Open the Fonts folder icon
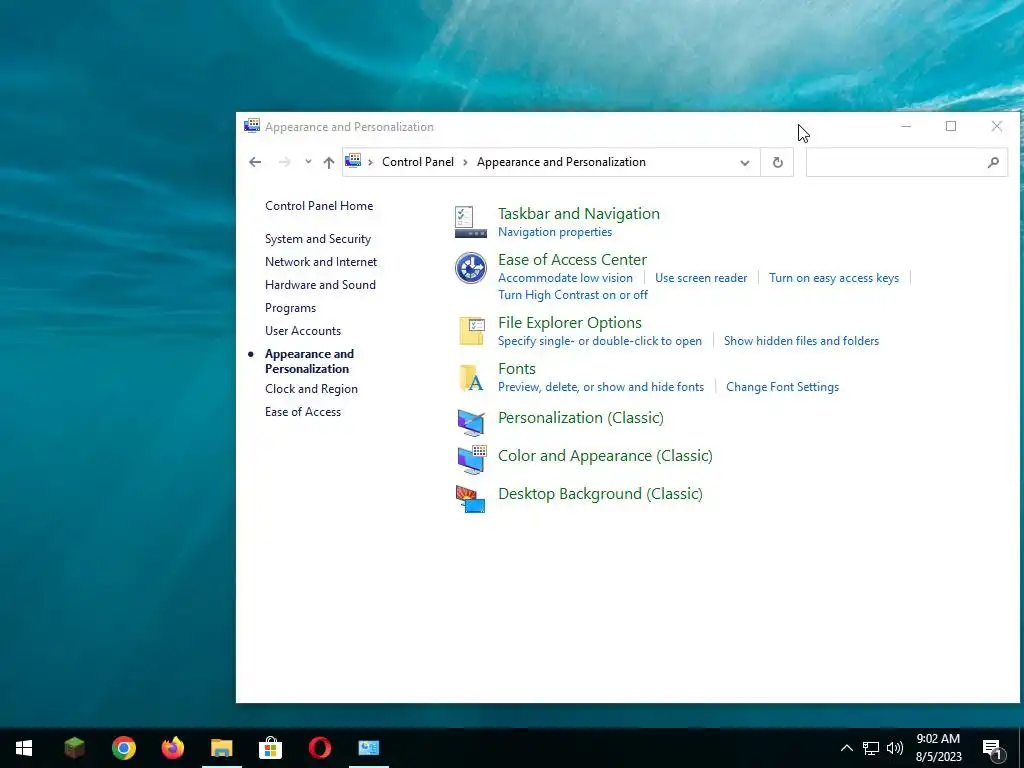Screen dimensions: 1024x768 (x=471, y=377)
